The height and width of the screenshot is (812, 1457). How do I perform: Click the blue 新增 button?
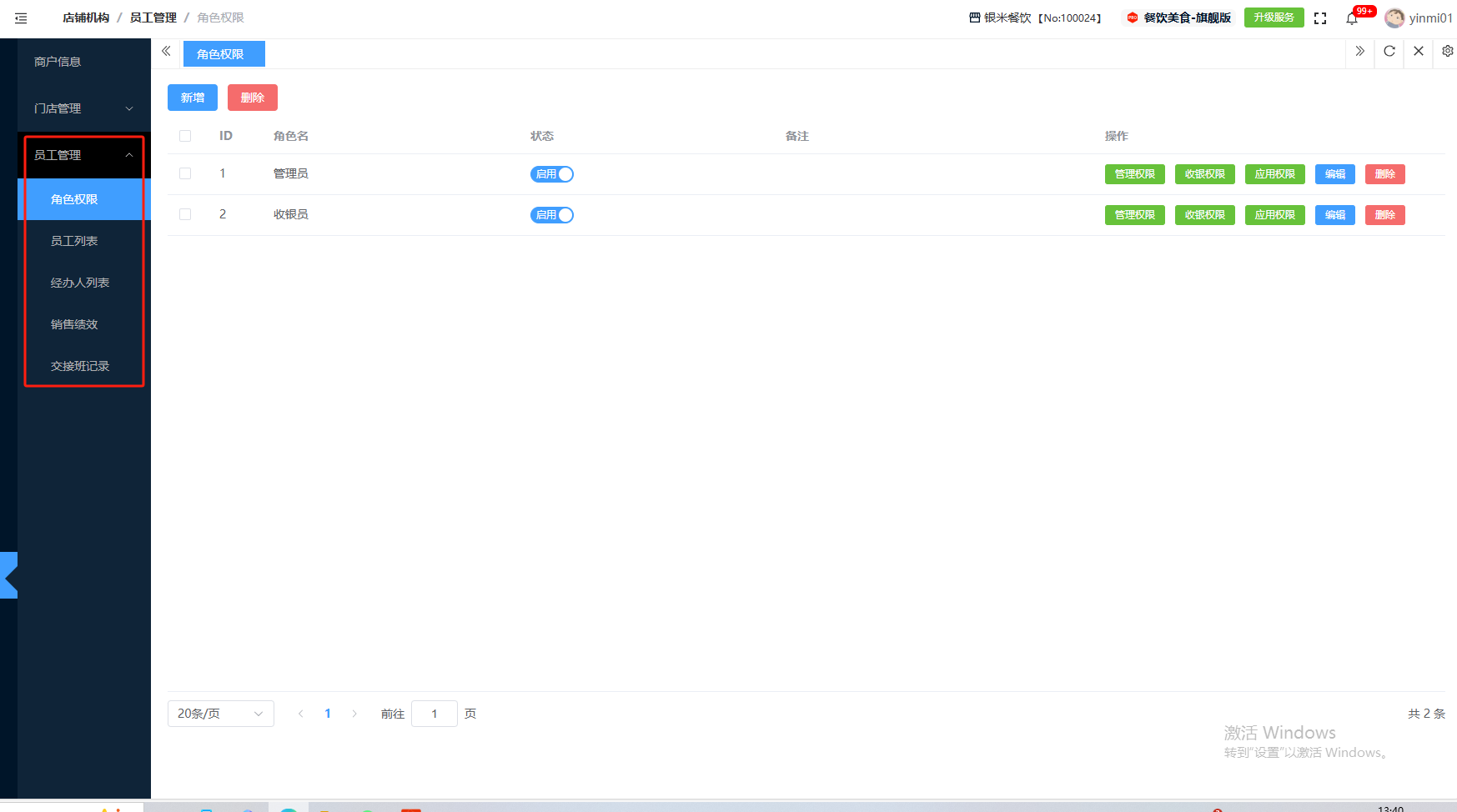coord(193,98)
